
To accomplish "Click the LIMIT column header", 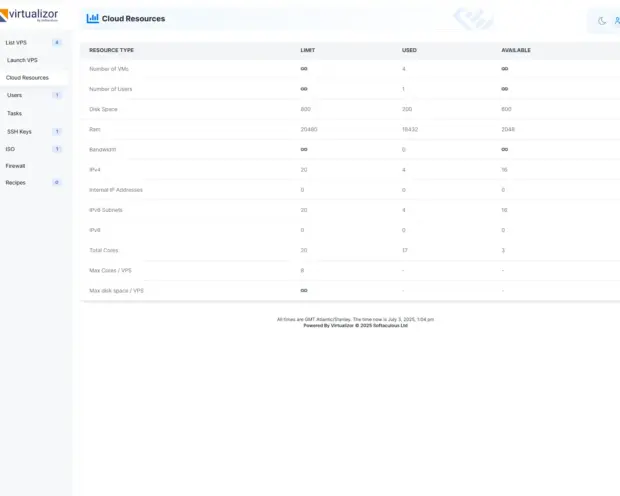I will [x=308, y=50].
